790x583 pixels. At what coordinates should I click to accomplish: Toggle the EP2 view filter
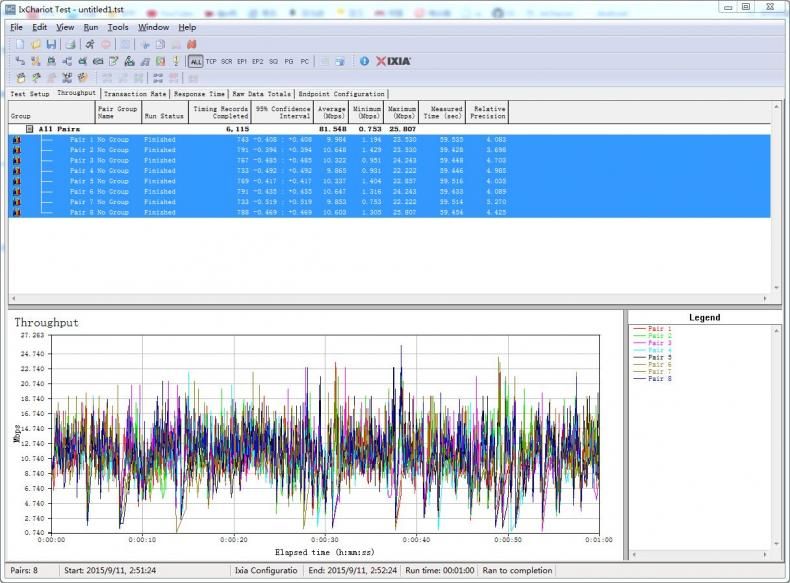[x=257, y=61]
